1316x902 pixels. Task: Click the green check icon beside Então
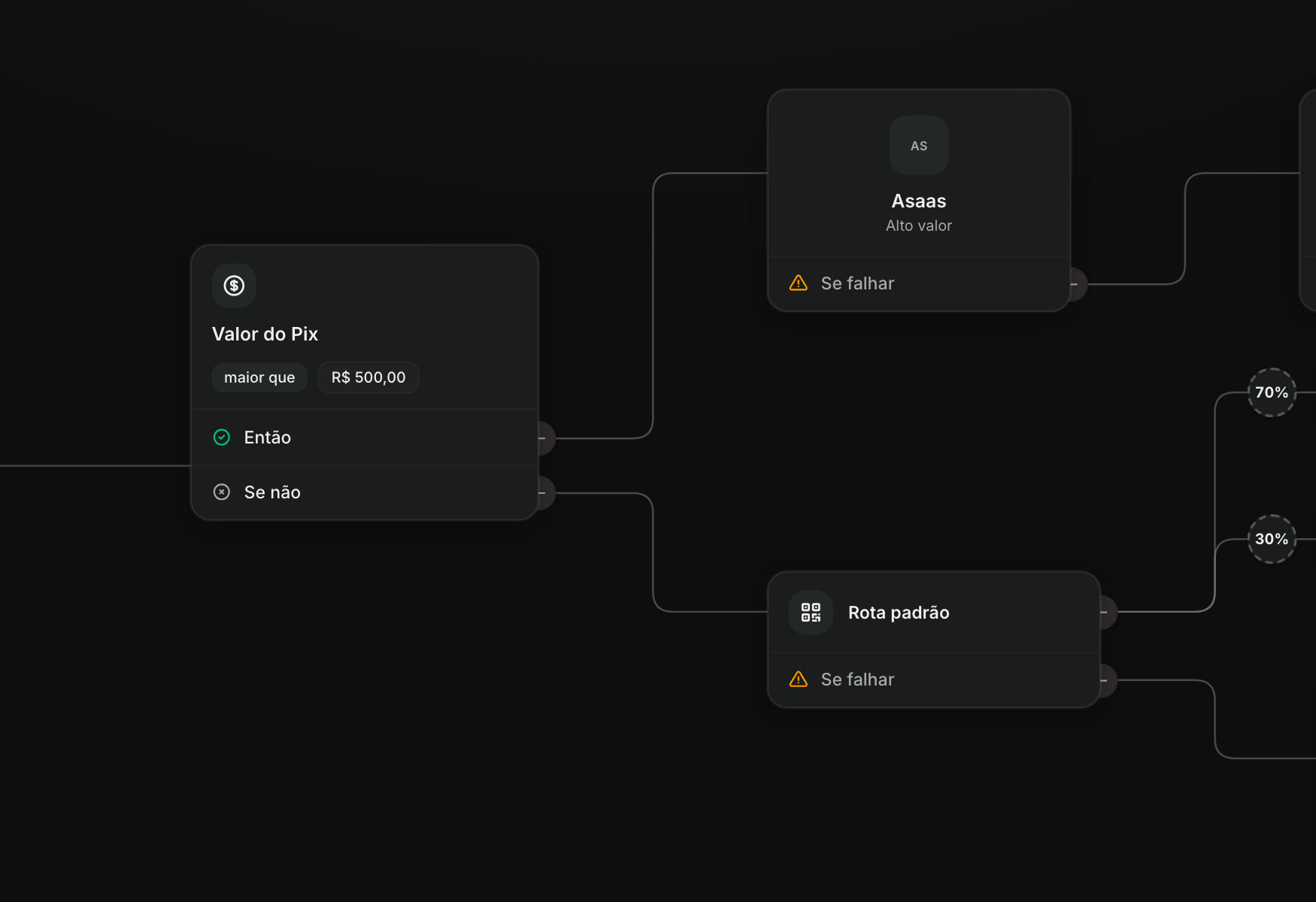click(x=222, y=437)
